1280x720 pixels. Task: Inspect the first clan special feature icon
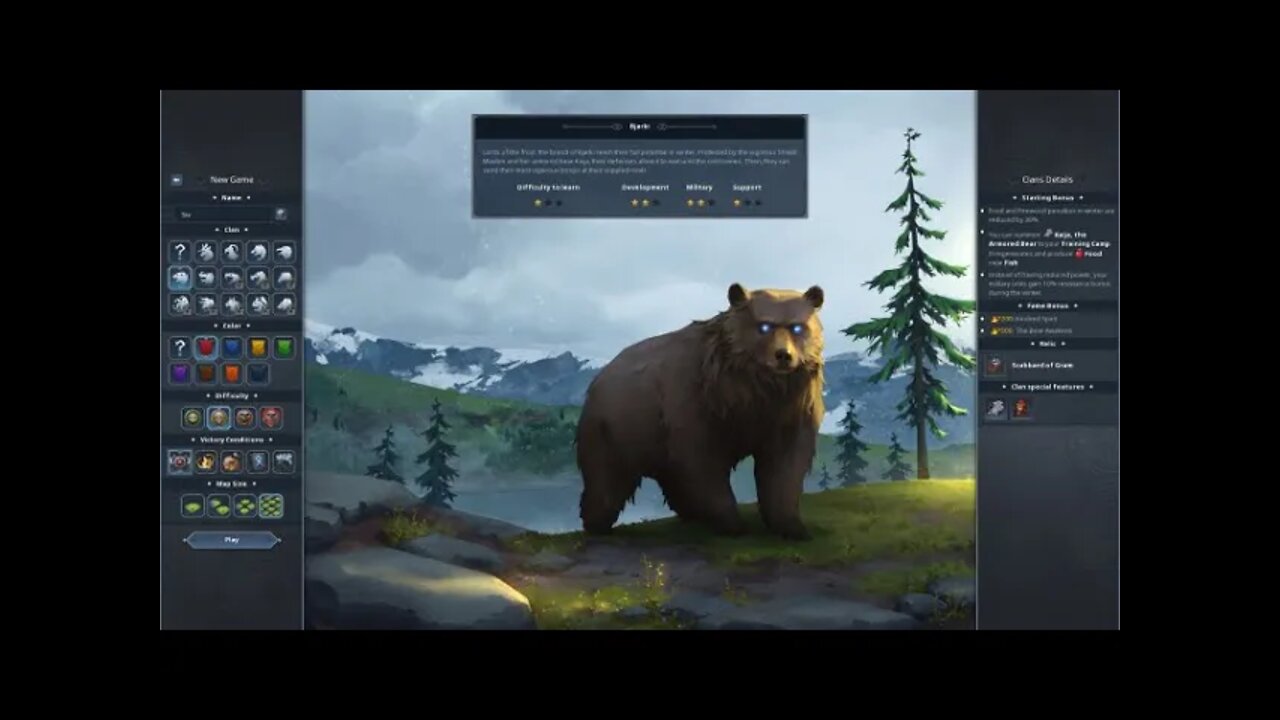995,407
